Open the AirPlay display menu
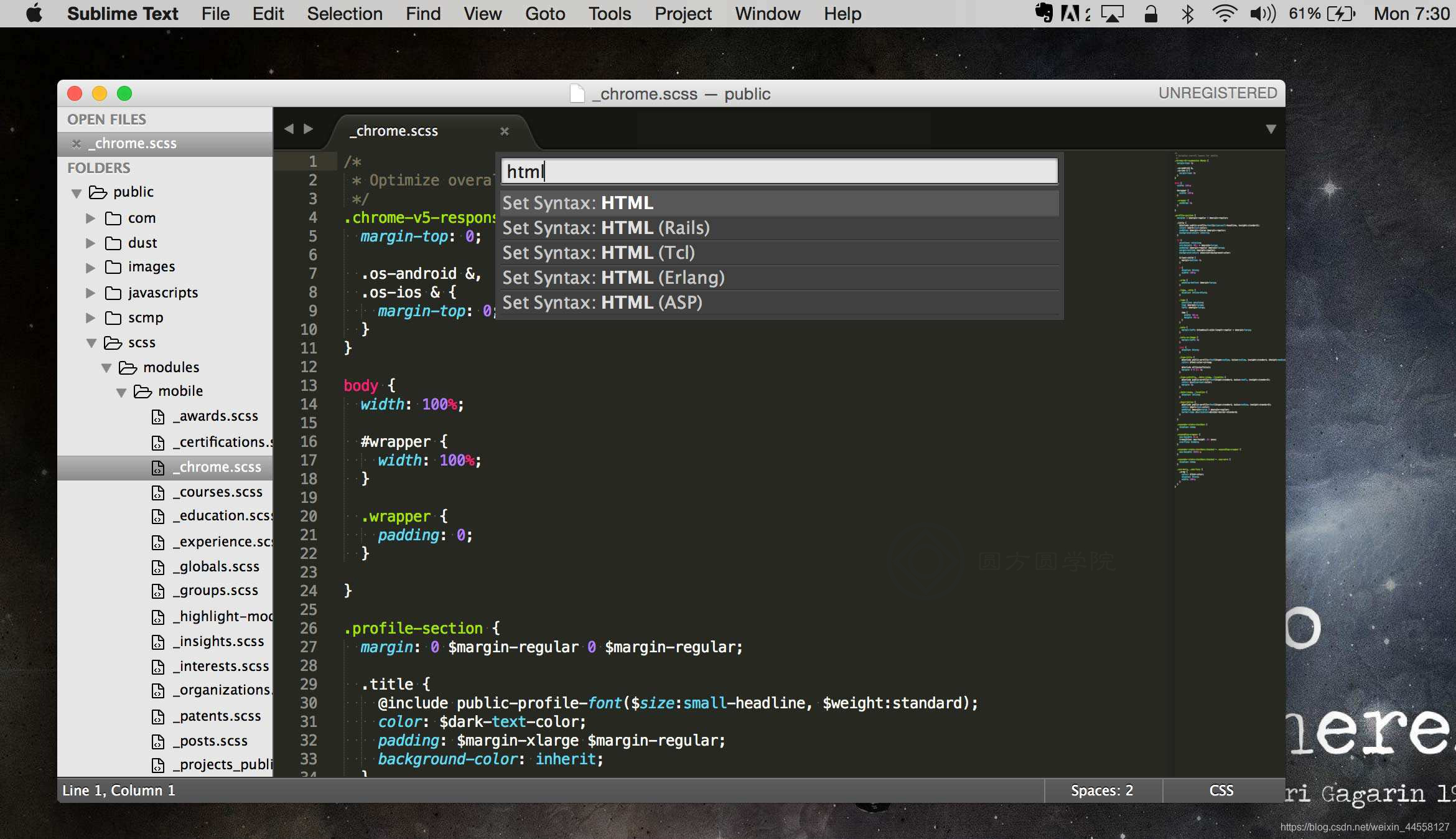1456x839 pixels. tap(1113, 13)
